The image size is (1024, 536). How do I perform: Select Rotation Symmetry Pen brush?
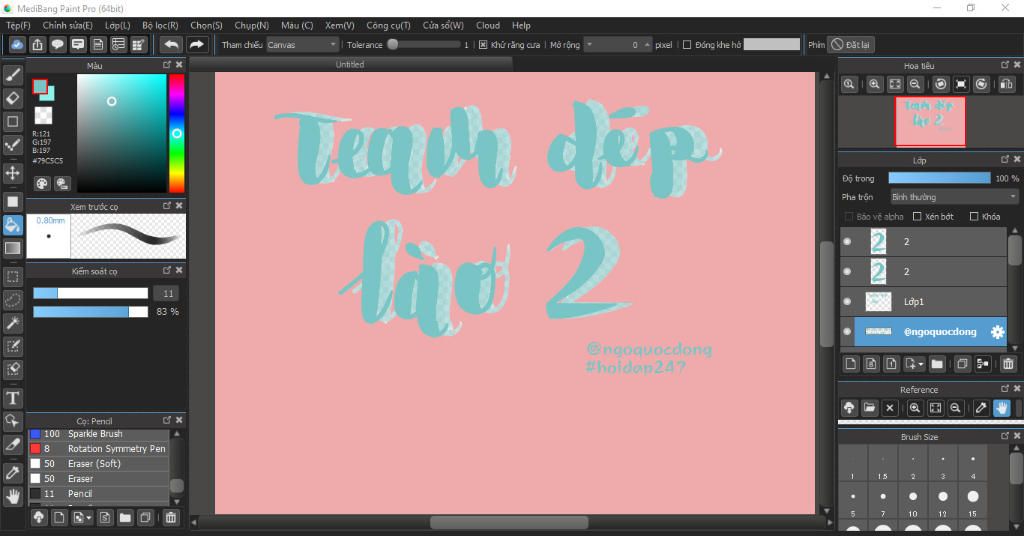99,449
